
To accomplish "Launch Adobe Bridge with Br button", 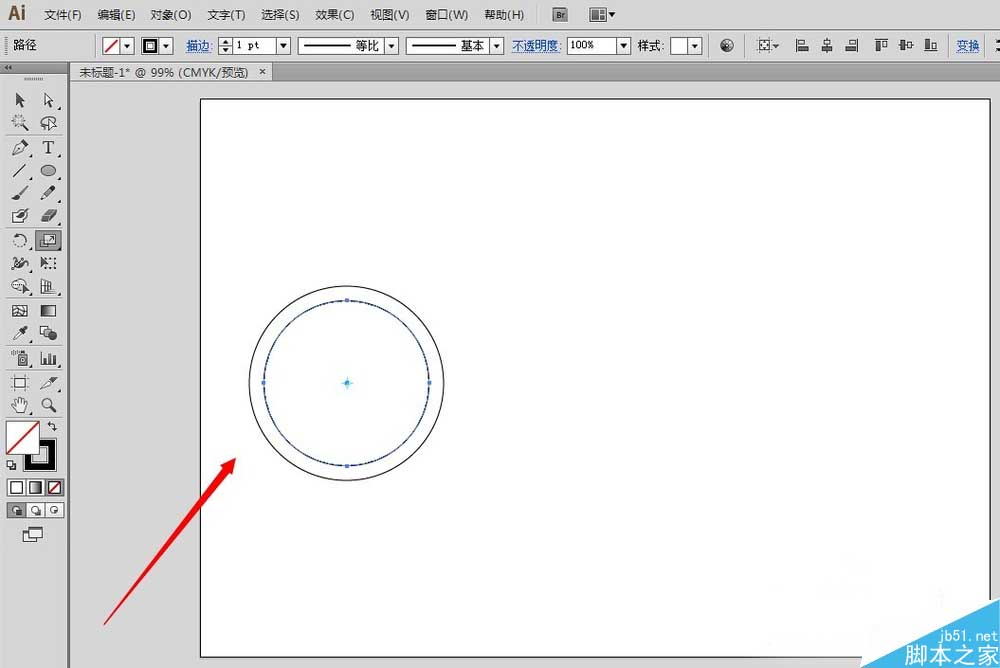I will tap(560, 15).
